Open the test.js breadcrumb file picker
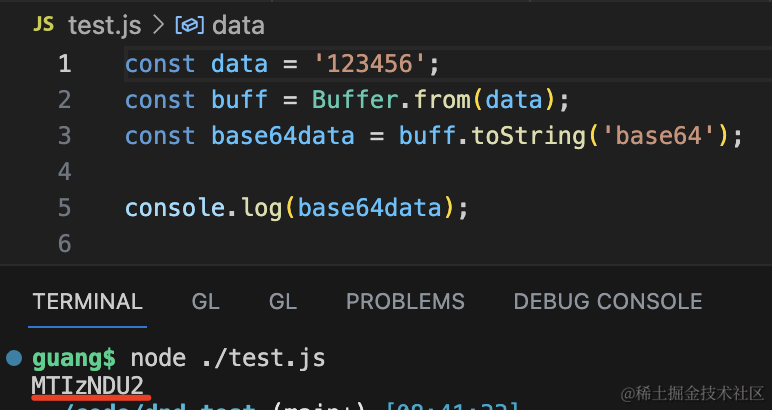The height and width of the screenshot is (410, 772). 106,25
